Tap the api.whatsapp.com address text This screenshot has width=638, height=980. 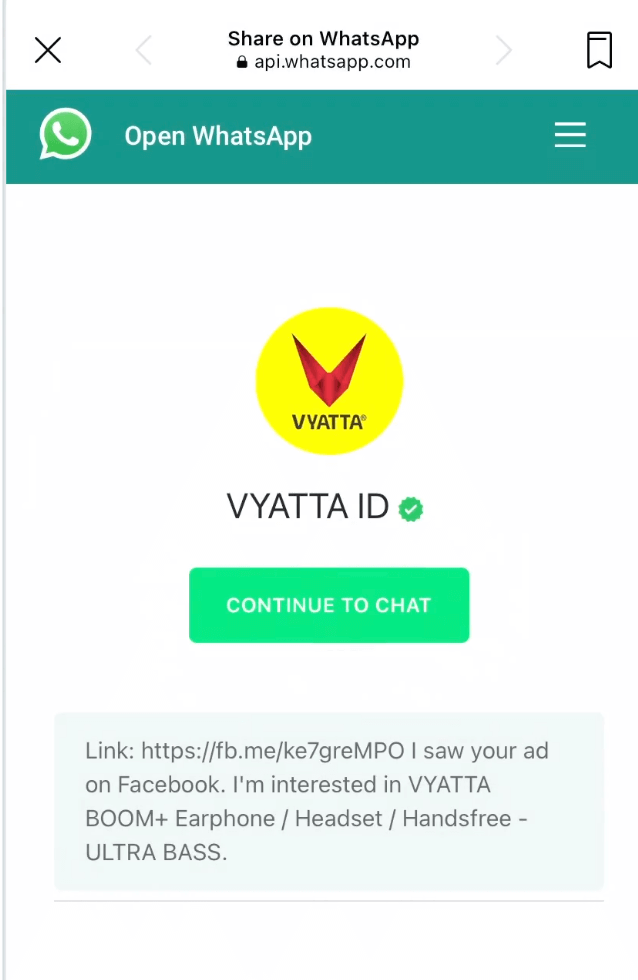[x=332, y=62]
